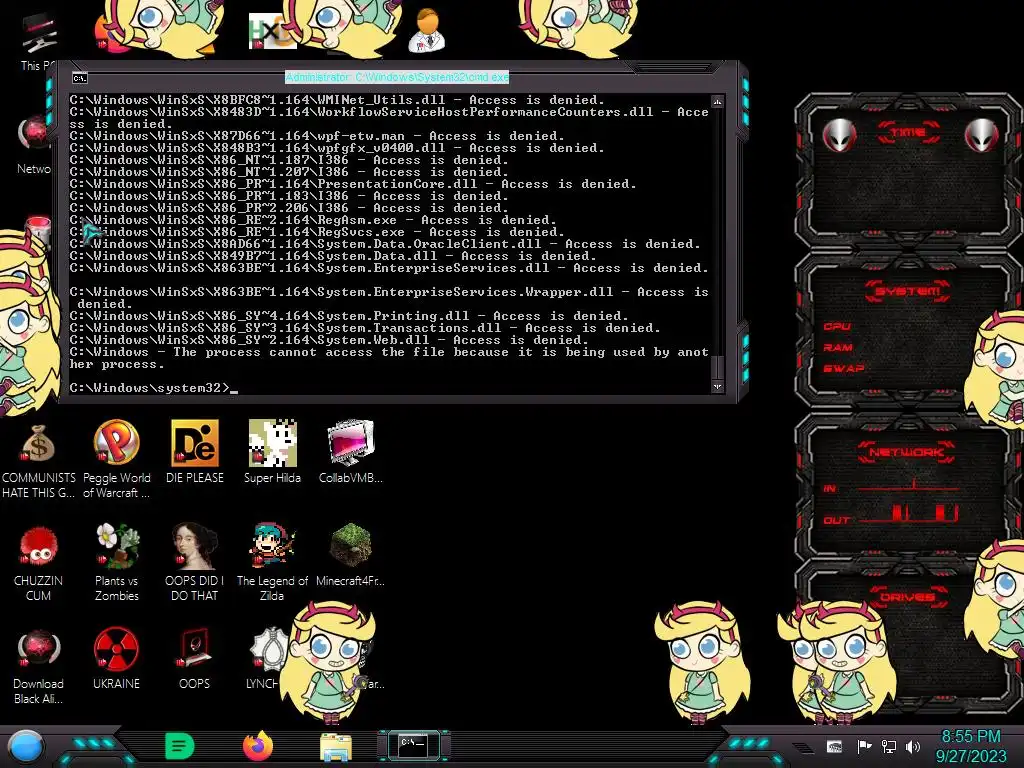This screenshot has height=768, width=1024.
Task: Open File Explorer from the taskbar
Action: click(336, 747)
